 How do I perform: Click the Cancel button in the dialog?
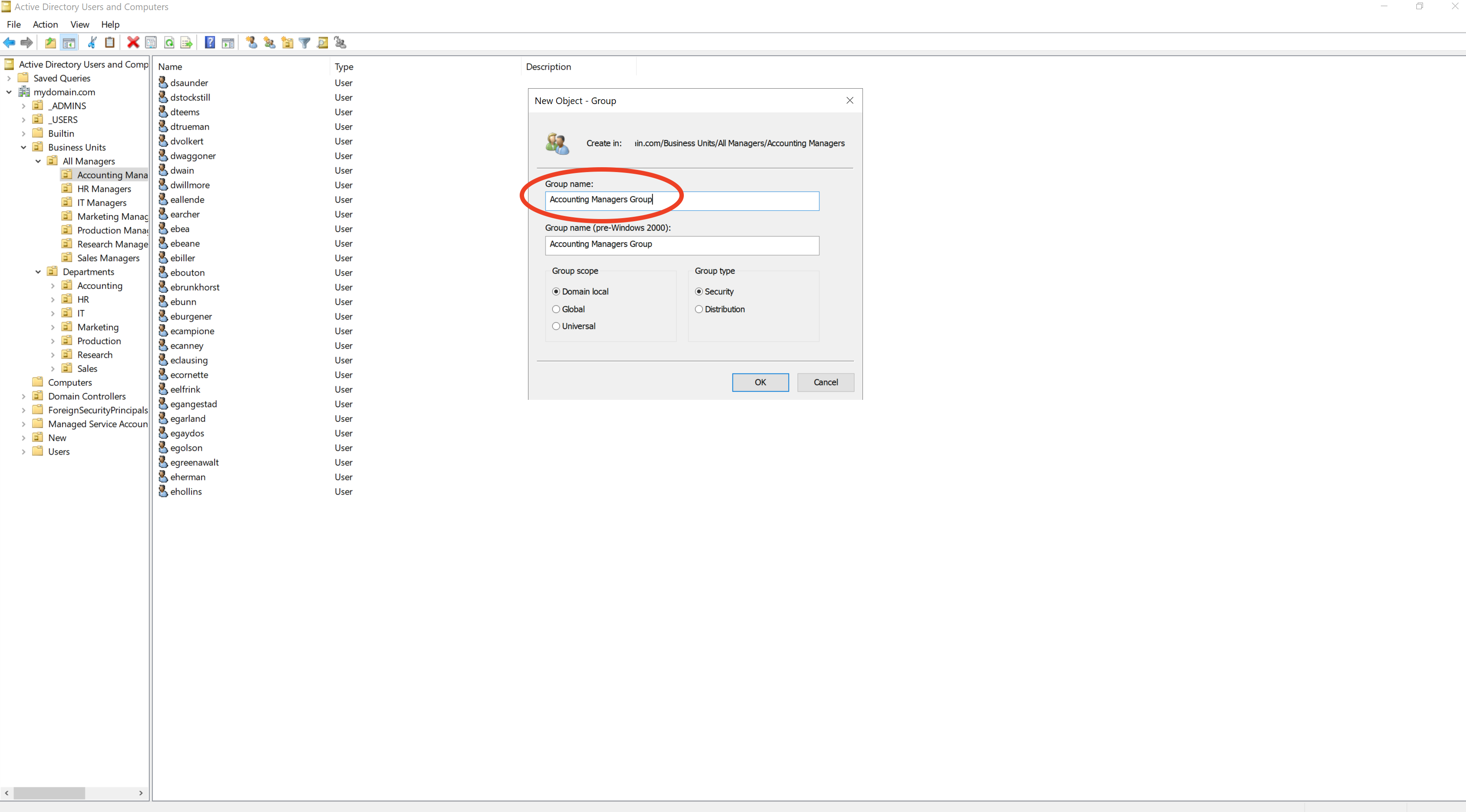click(825, 382)
